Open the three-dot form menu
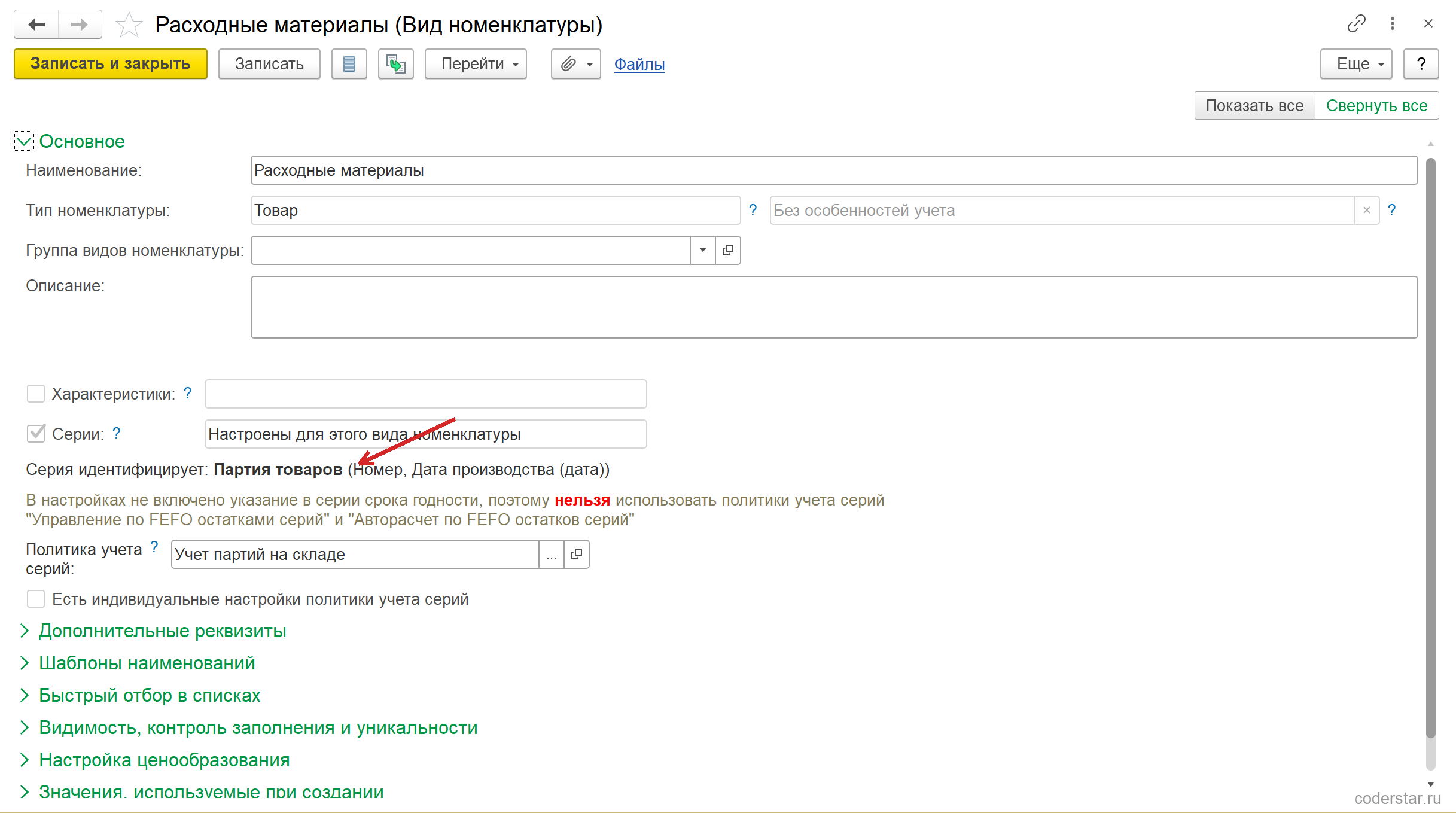Image resolution: width=1456 pixels, height=813 pixels. click(1393, 23)
